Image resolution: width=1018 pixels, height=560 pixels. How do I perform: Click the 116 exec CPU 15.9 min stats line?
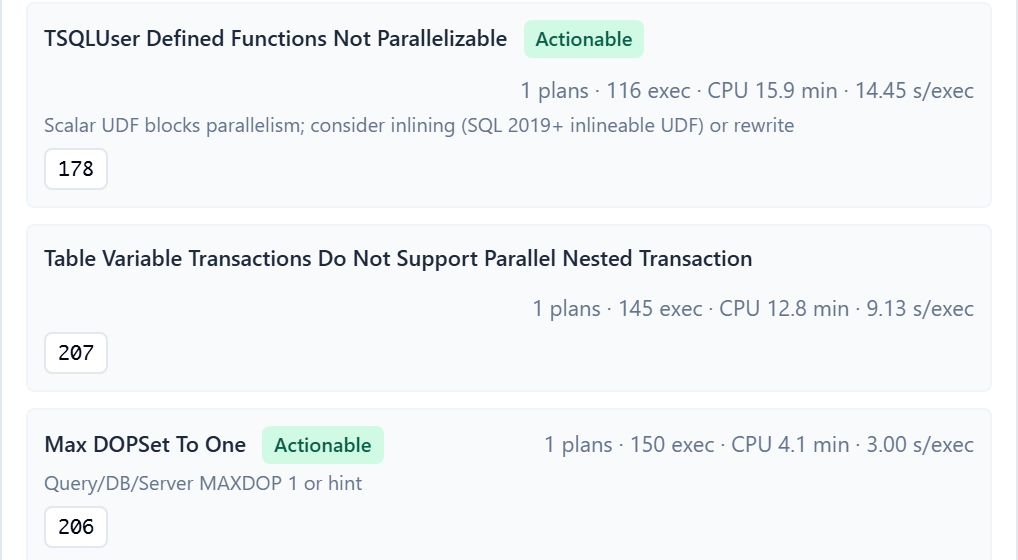coord(747,91)
